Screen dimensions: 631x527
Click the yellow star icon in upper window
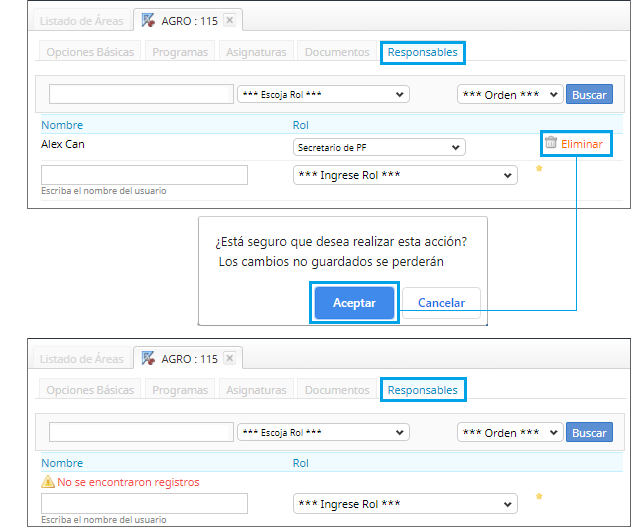click(x=539, y=168)
